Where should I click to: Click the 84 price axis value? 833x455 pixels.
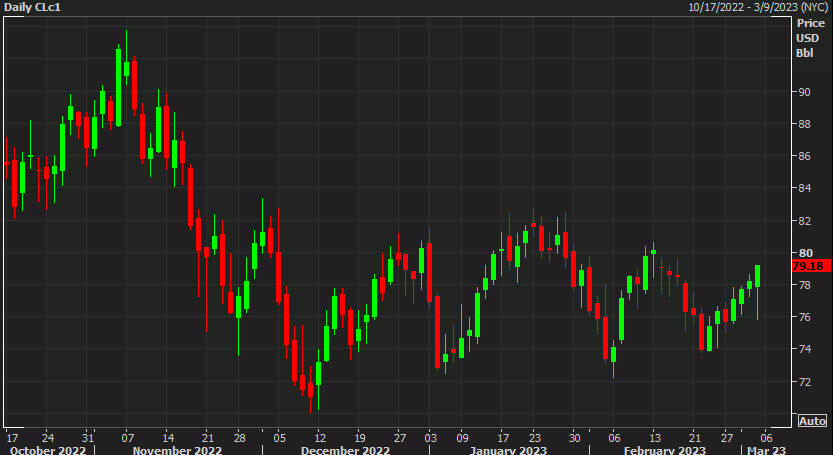tap(805, 188)
